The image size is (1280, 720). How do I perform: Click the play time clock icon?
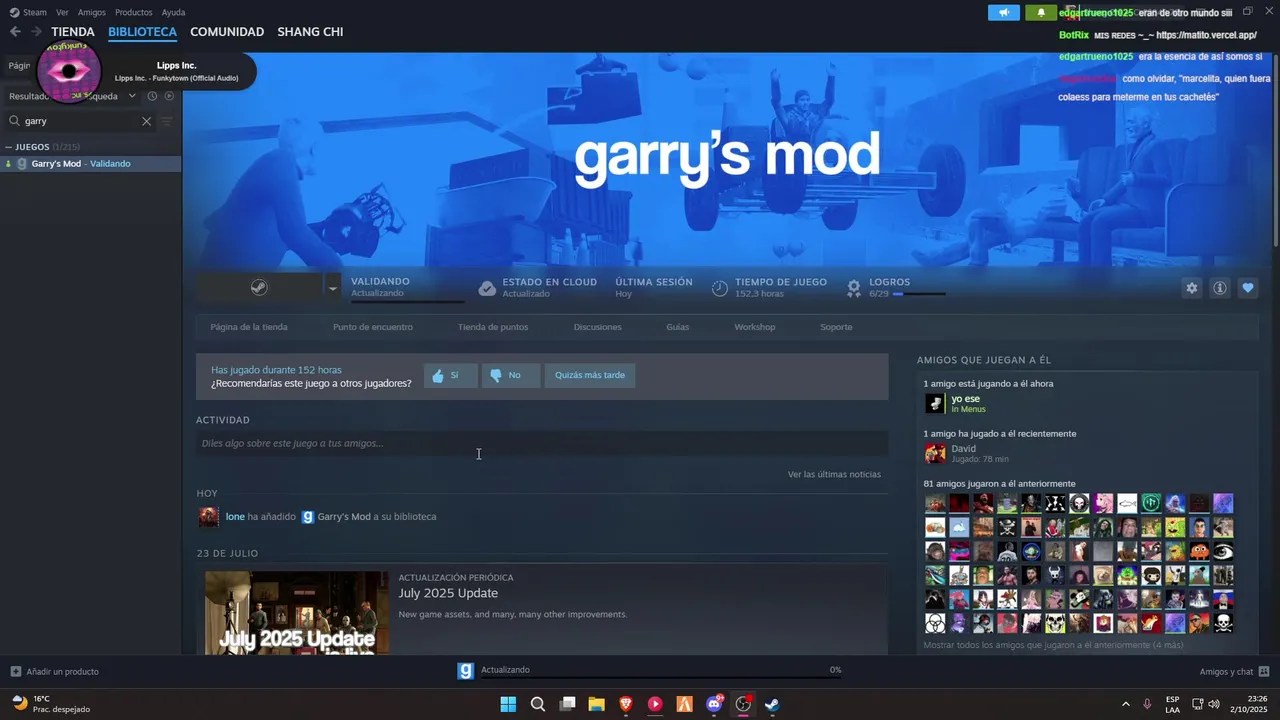(720, 288)
